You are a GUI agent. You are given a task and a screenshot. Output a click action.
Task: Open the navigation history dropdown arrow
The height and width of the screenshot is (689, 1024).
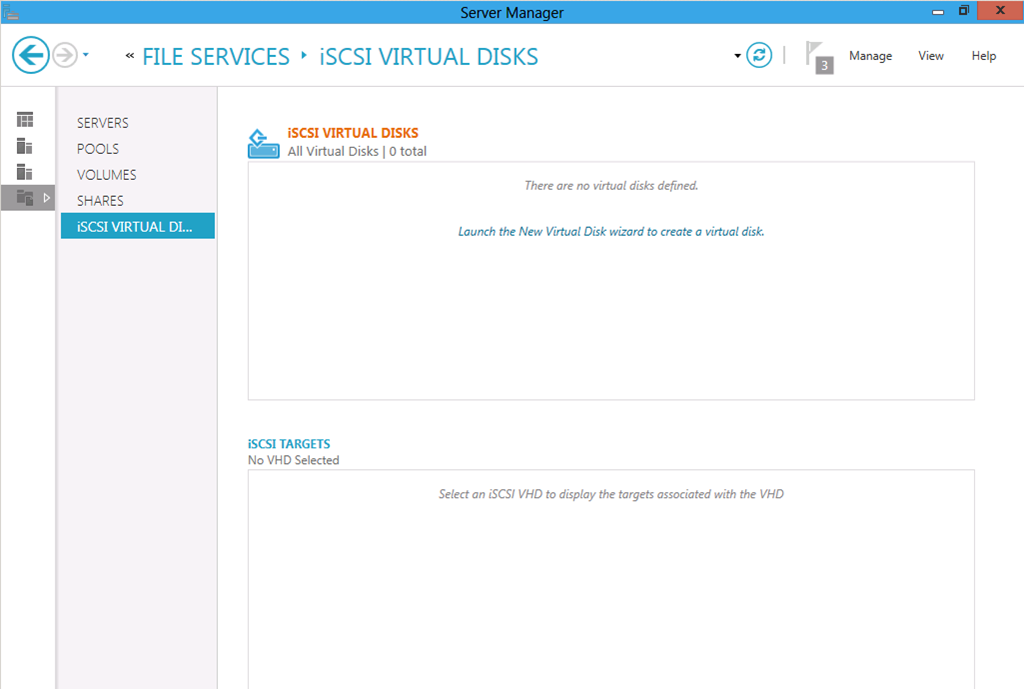point(86,55)
